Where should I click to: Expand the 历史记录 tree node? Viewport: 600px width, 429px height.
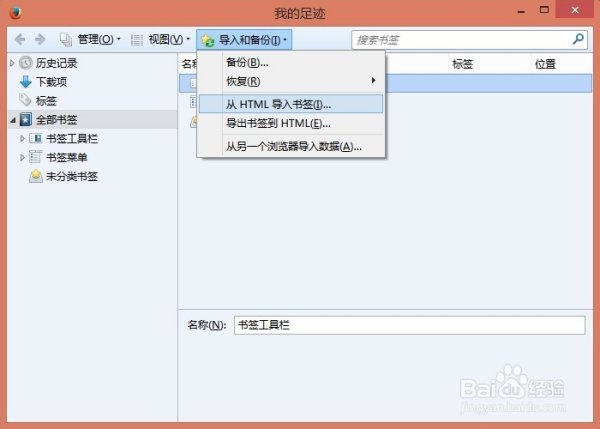pyautogui.click(x=12, y=63)
